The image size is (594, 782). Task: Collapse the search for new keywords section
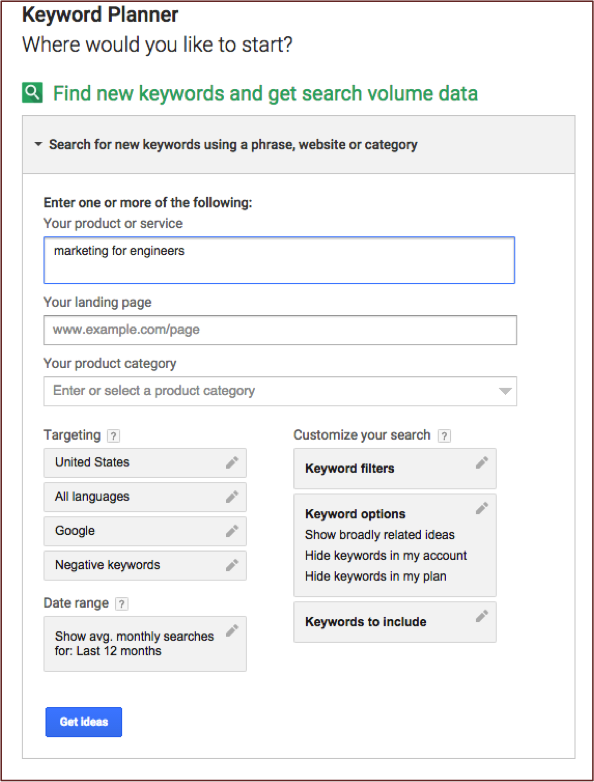pos(38,144)
